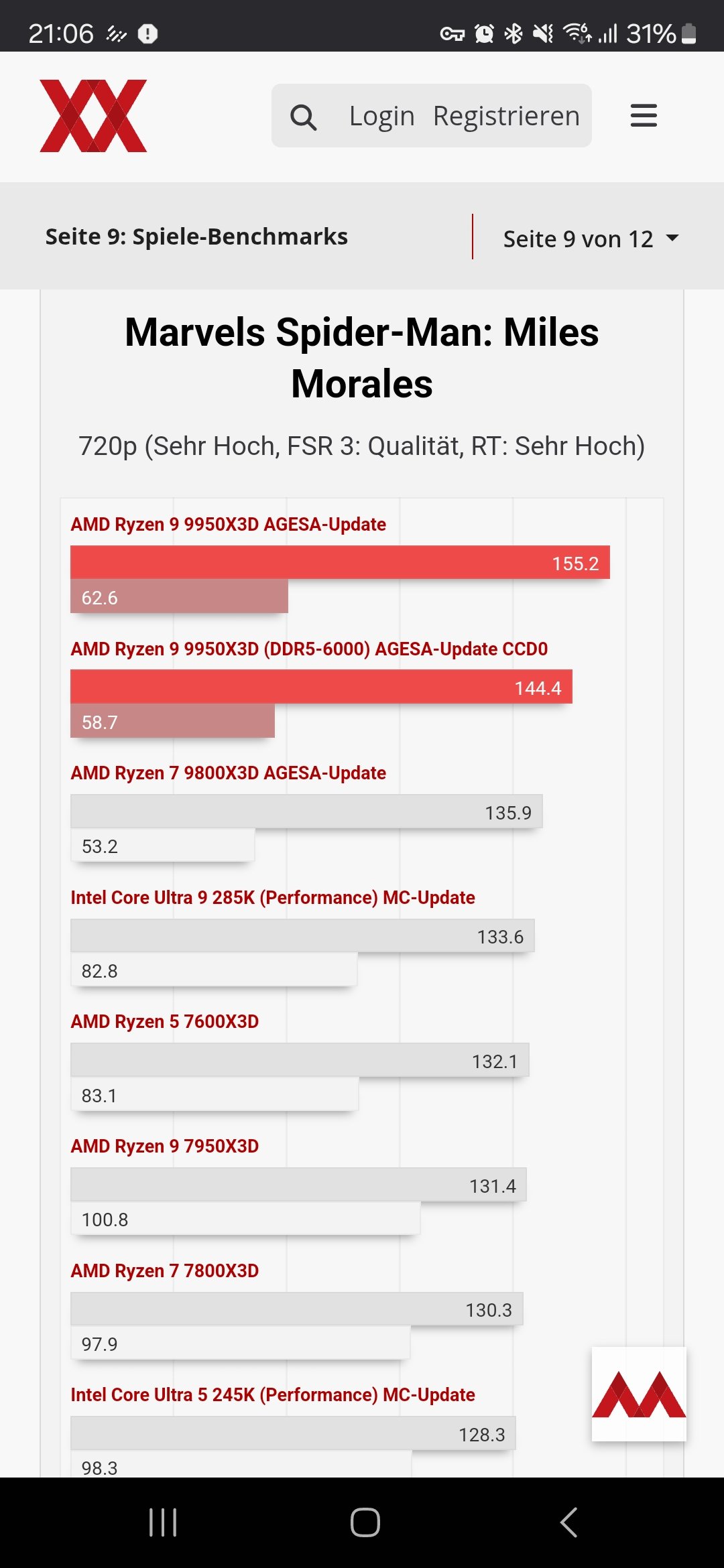Tap the Android home button
The width and height of the screenshot is (724, 1568).
pos(365,1522)
